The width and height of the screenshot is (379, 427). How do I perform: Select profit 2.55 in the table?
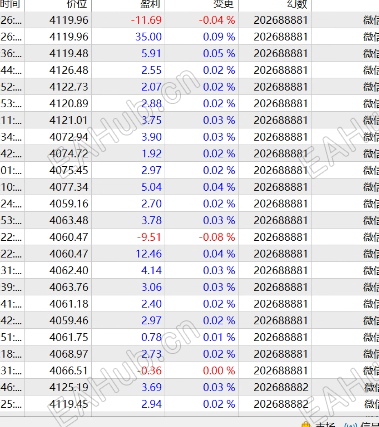click(x=151, y=70)
